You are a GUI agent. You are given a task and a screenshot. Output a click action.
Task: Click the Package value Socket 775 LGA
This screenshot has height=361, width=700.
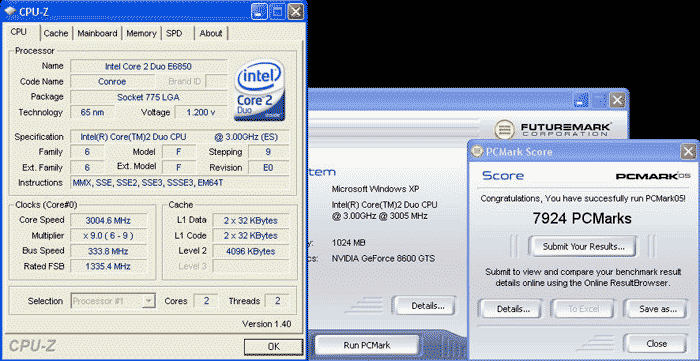pyautogui.click(x=149, y=97)
